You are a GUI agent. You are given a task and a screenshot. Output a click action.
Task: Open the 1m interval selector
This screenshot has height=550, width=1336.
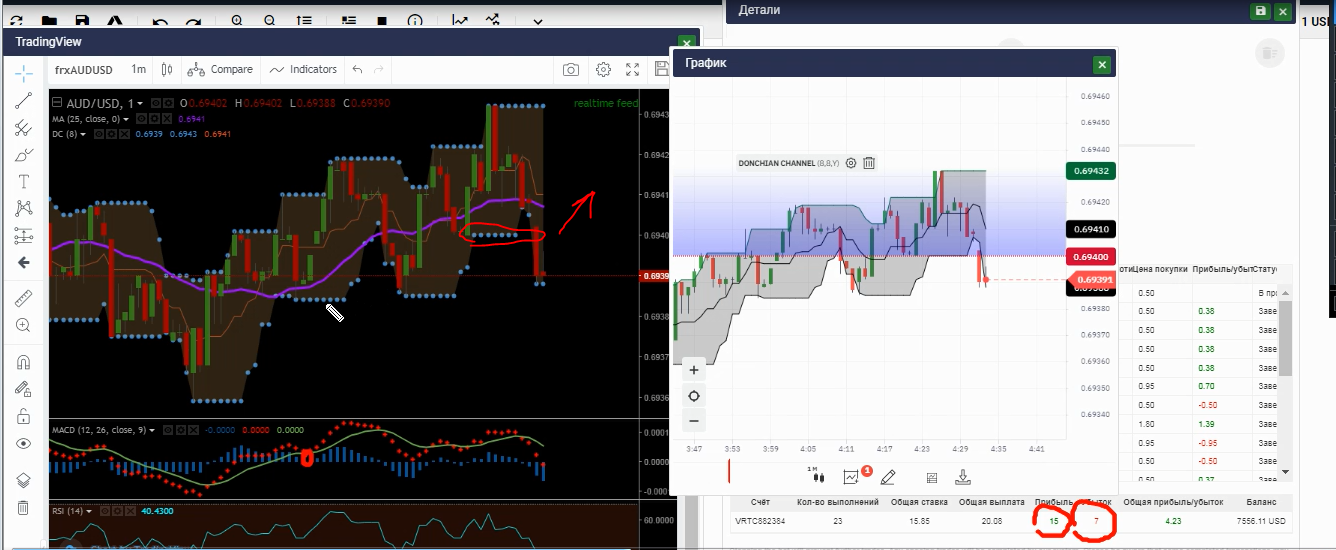click(138, 70)
